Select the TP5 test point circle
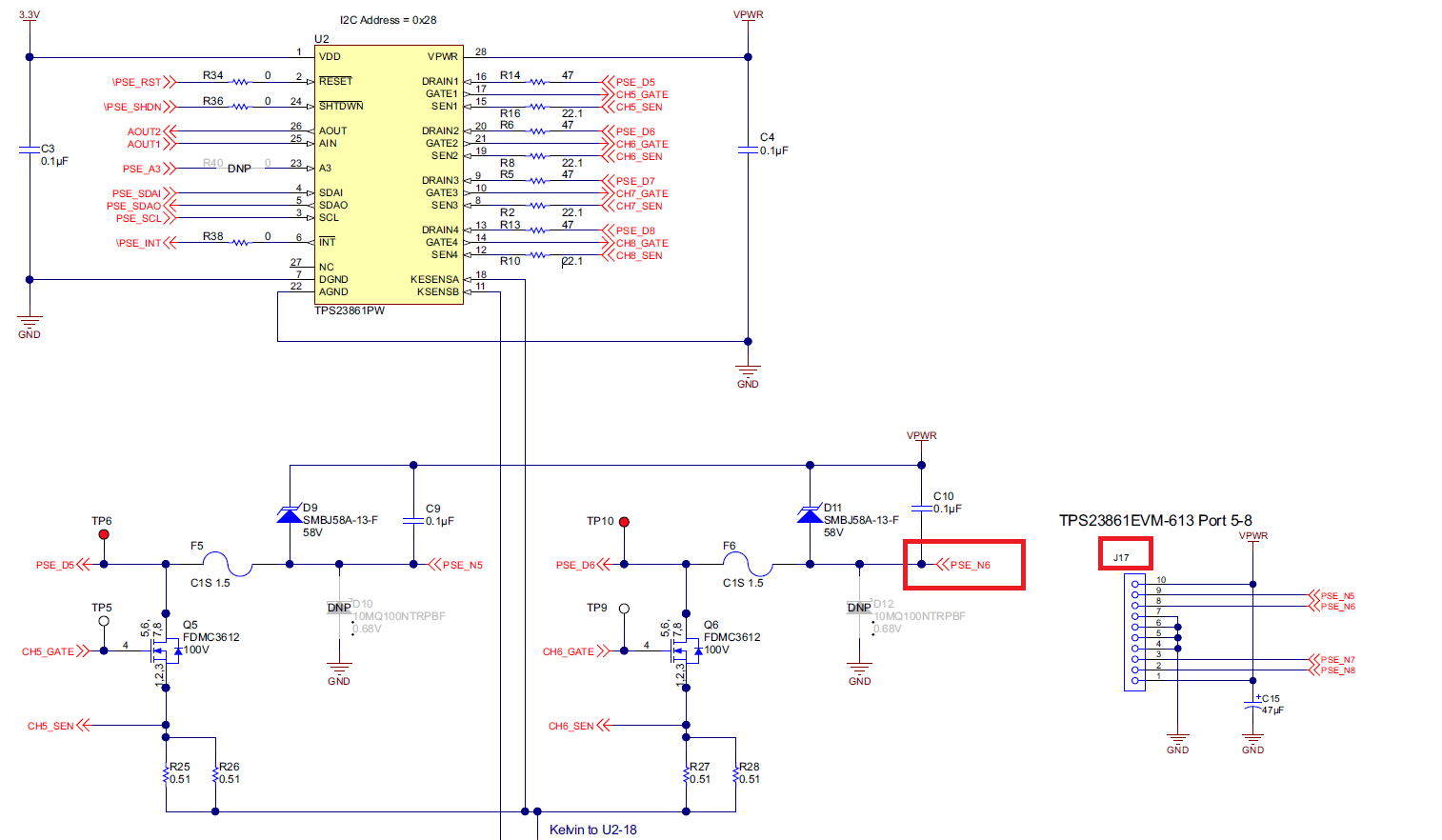 (x=104, y=621)
